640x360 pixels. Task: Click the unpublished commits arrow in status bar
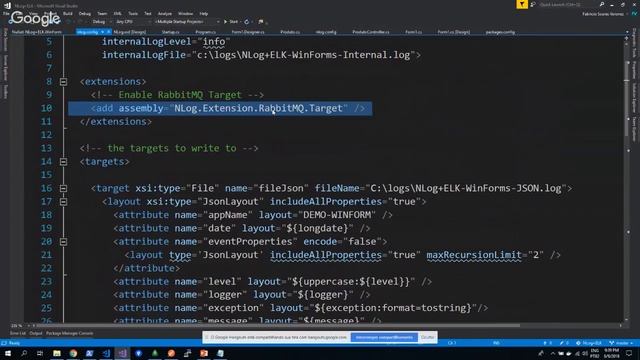pyautogui.click(x=548, y=343)
